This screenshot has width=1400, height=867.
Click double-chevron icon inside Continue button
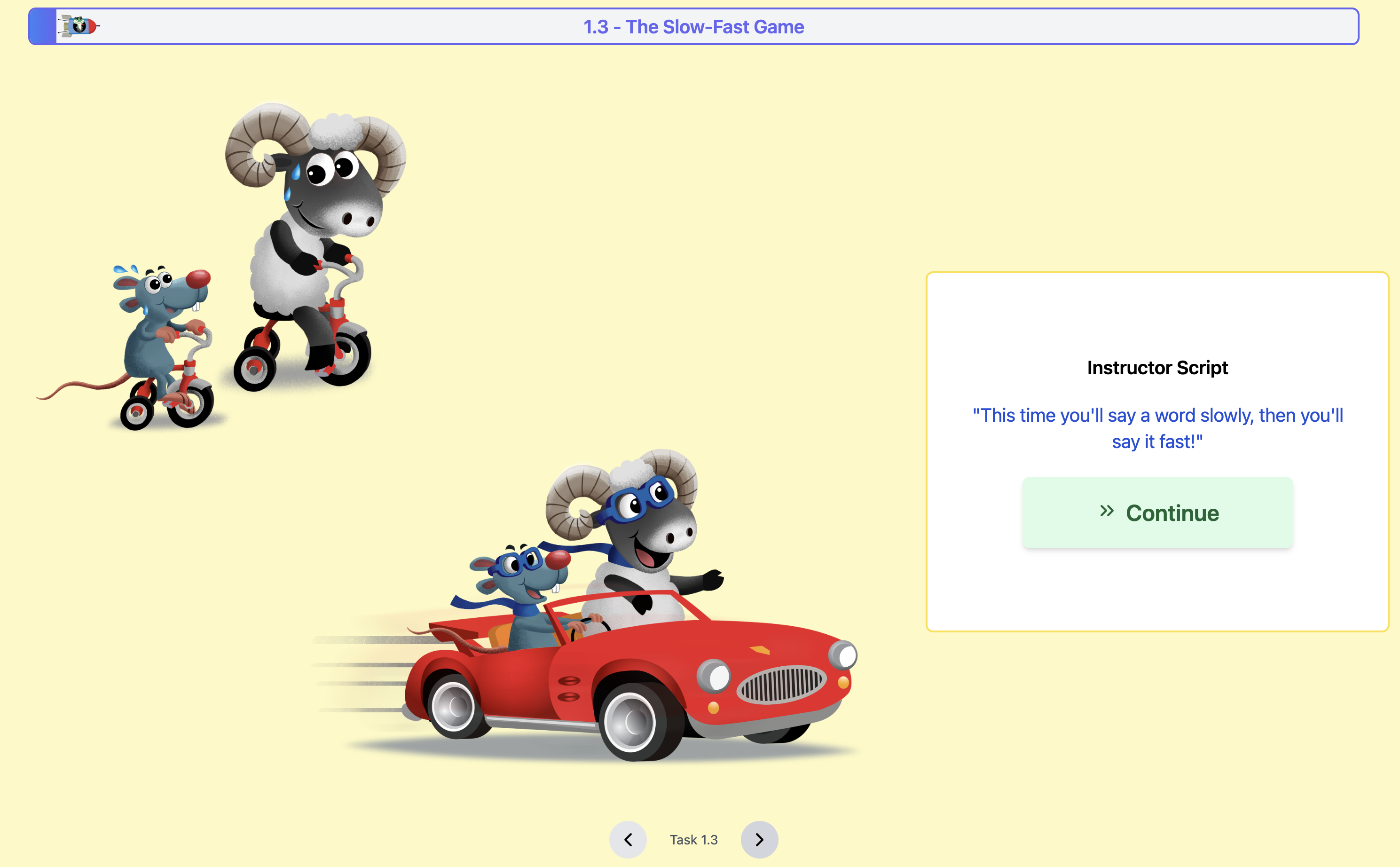pyautogui.click(x=1107, y=511)
